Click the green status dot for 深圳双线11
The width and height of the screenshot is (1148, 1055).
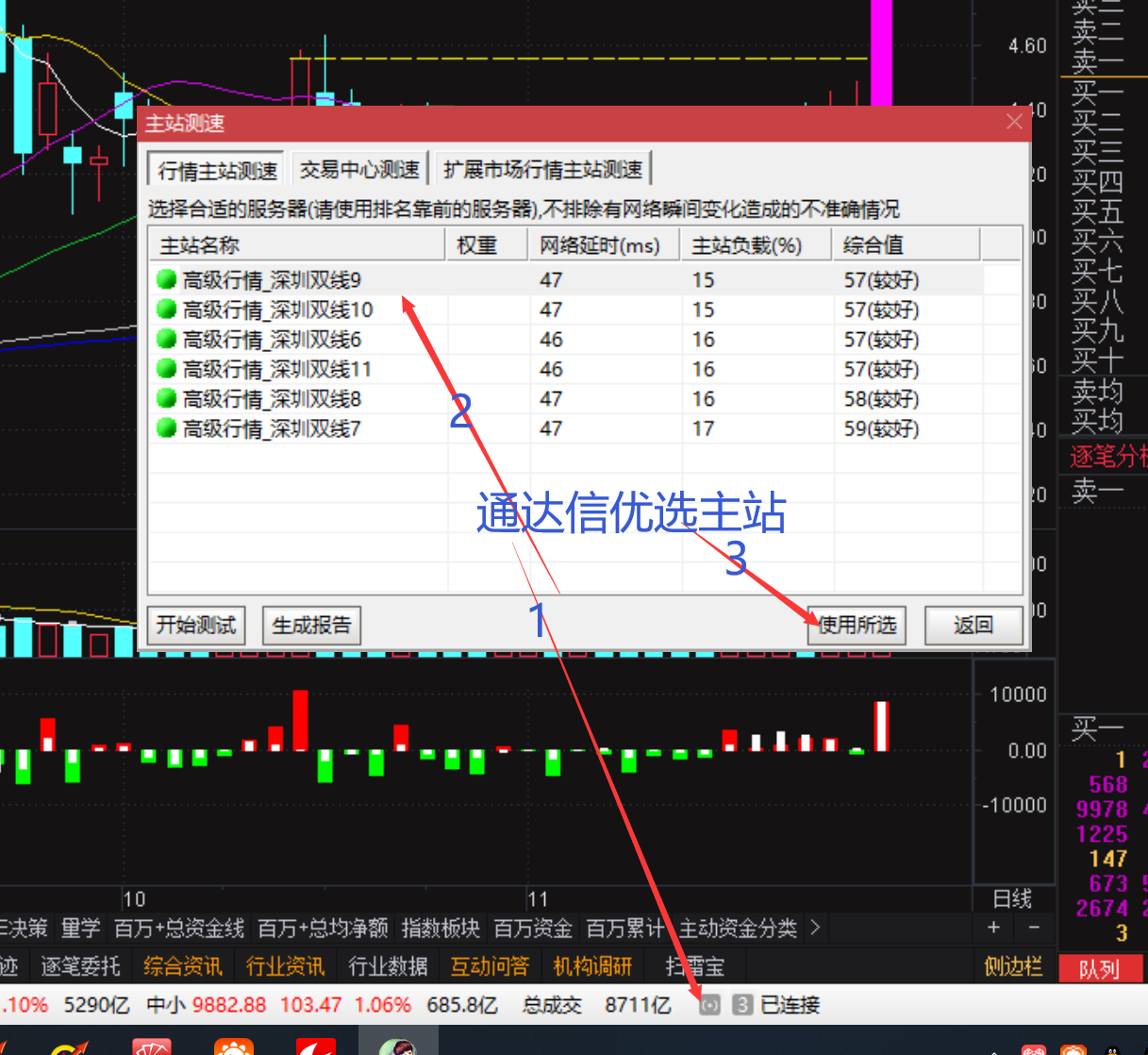(167, 368)
